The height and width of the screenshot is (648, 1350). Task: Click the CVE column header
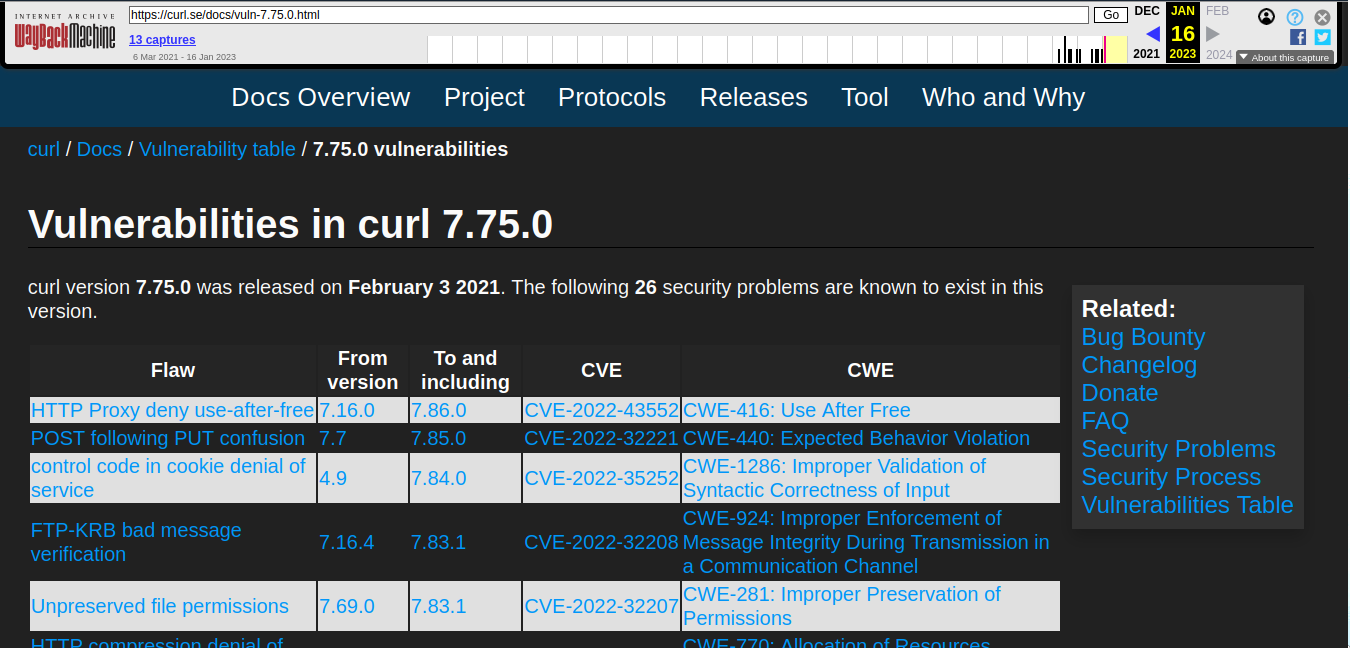click(602, 370)
